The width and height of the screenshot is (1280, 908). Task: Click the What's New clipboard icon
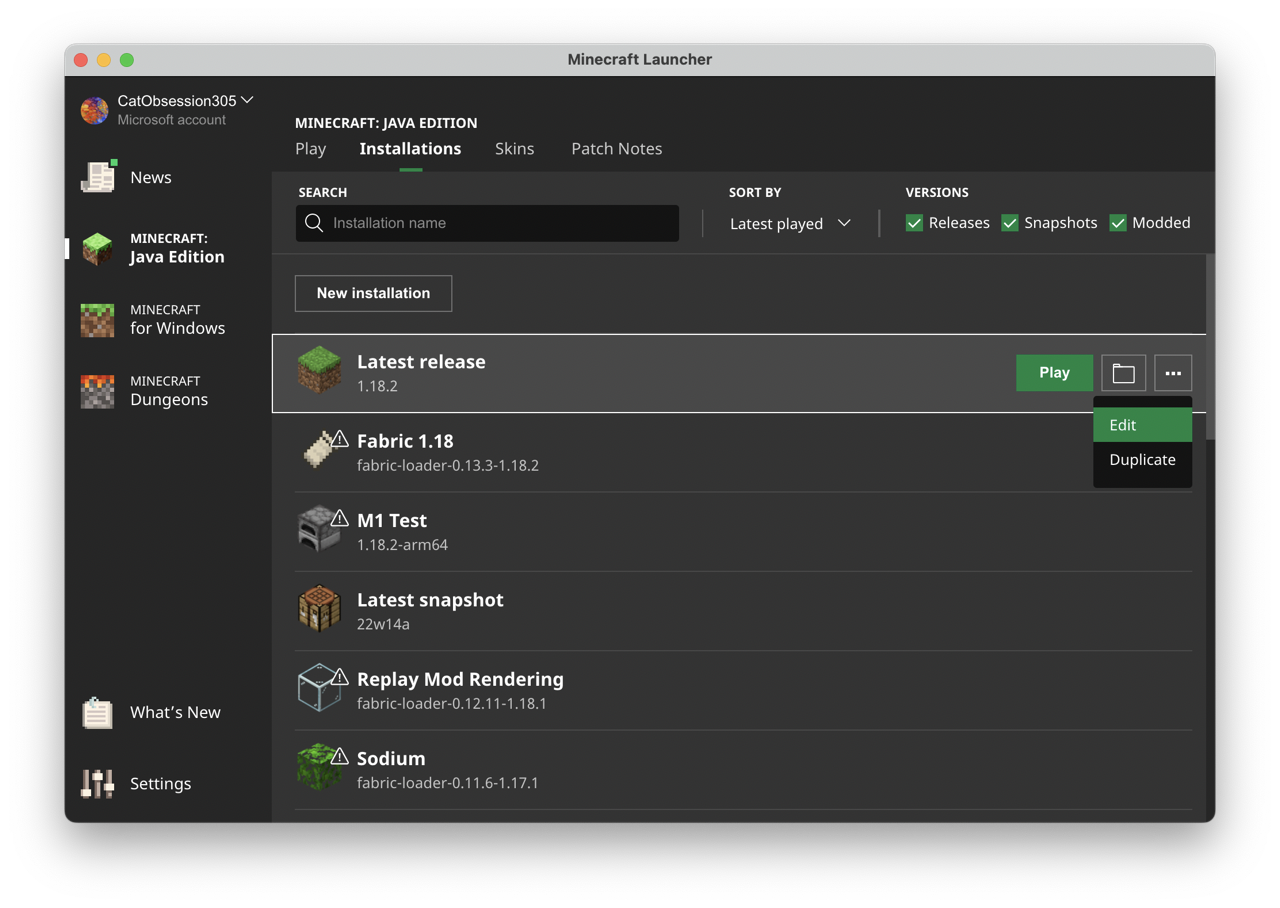tap(96, 712)
